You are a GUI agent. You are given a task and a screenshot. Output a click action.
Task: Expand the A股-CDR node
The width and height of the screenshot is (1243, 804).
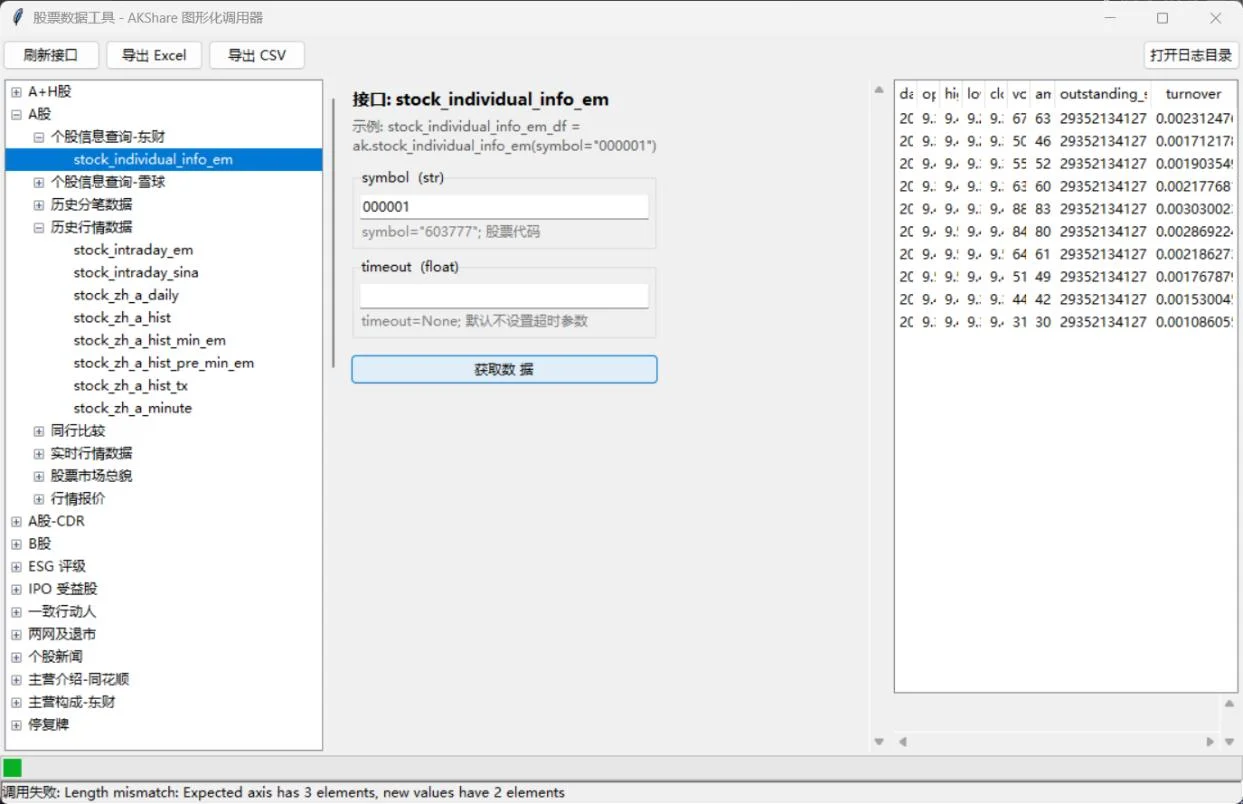point(16,521)
